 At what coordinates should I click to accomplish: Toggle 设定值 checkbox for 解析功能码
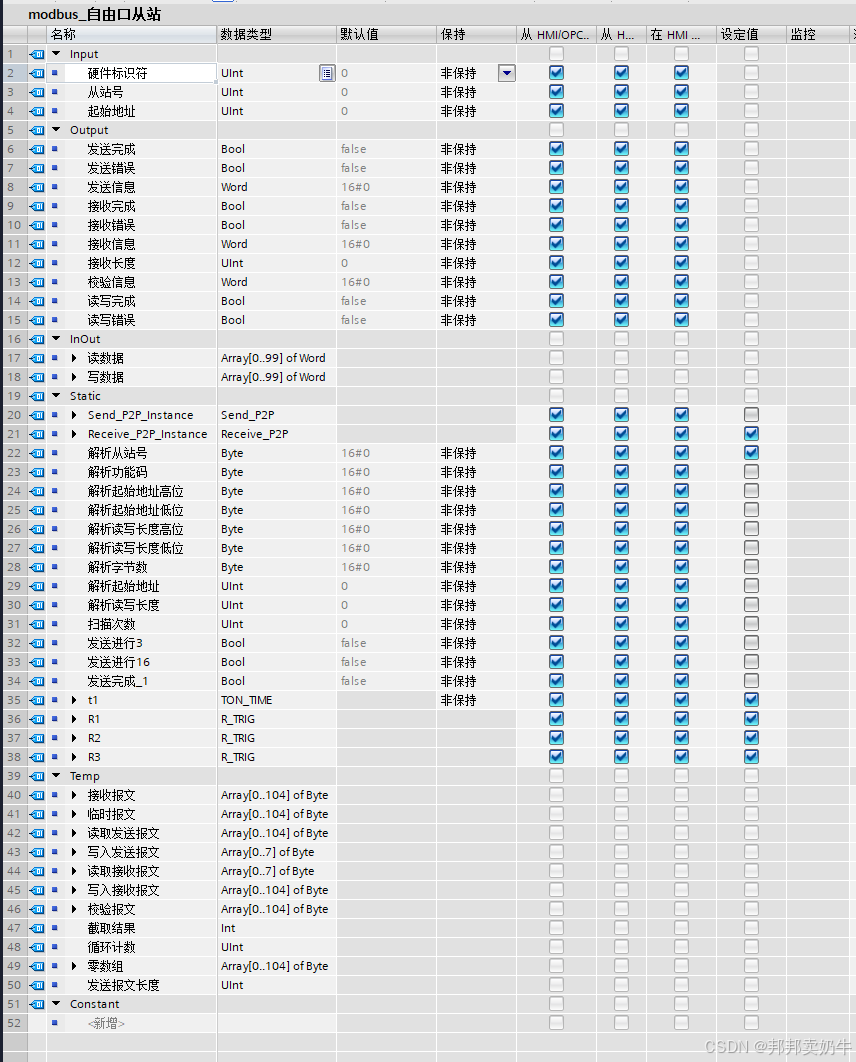click(751, 471)
